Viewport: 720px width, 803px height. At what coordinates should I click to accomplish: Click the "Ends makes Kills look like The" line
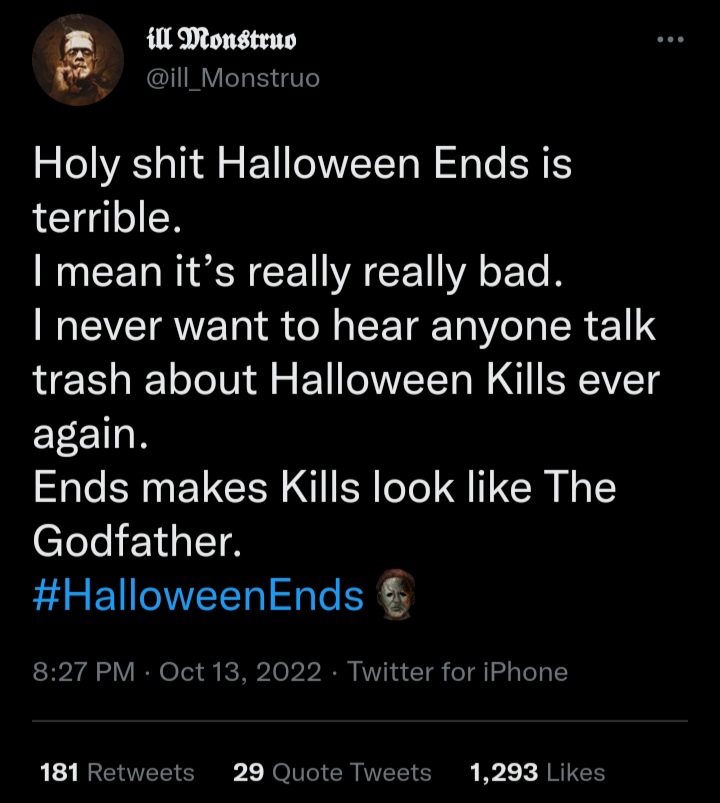(324, 488)
